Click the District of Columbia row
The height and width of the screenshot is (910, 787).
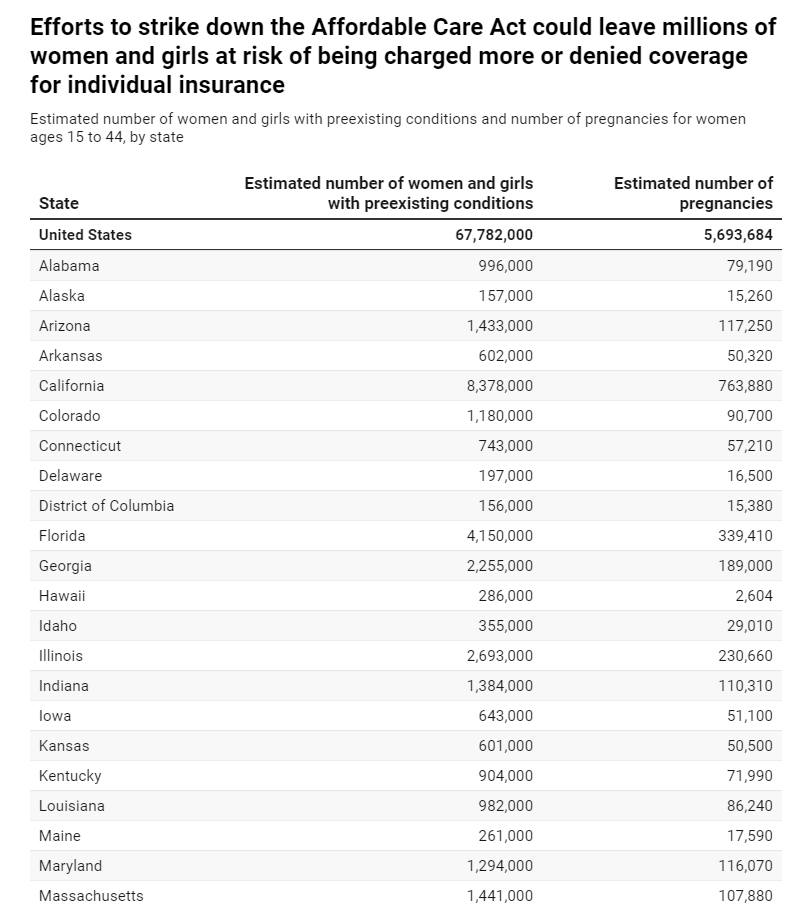406,505
